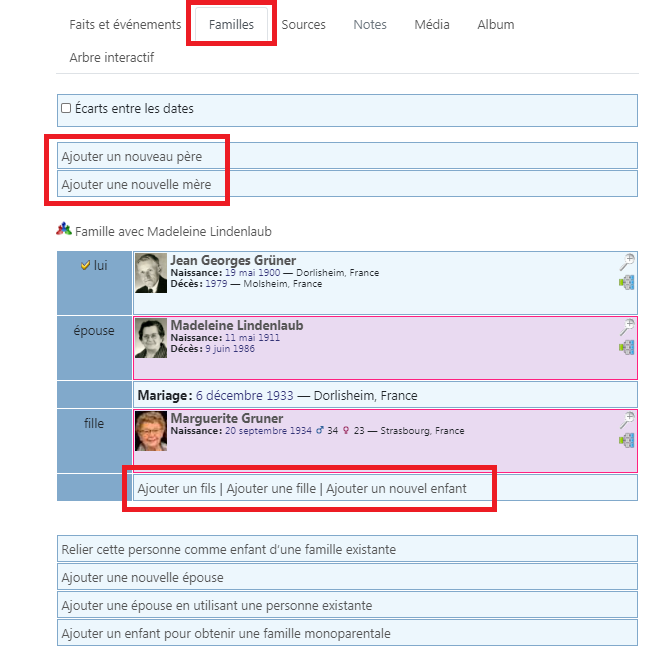Click the zoom magnifier icon for Jean Georges Grüner
The width and height of the screenshot is (658, 656).
[x=627, y=263]
